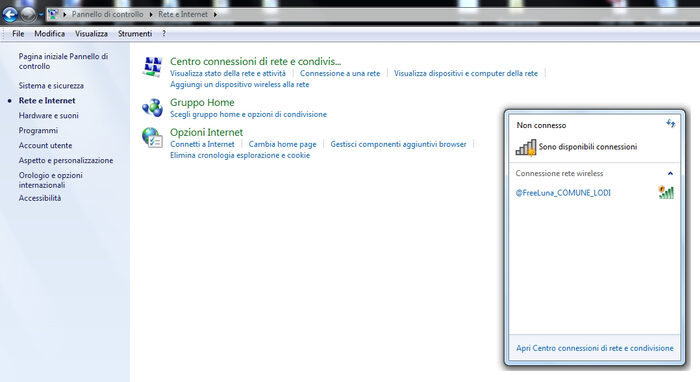Expand arrow after Pannello di controllo breadcrumb
The image size is (700, 382).
click(x=151, y=15)
